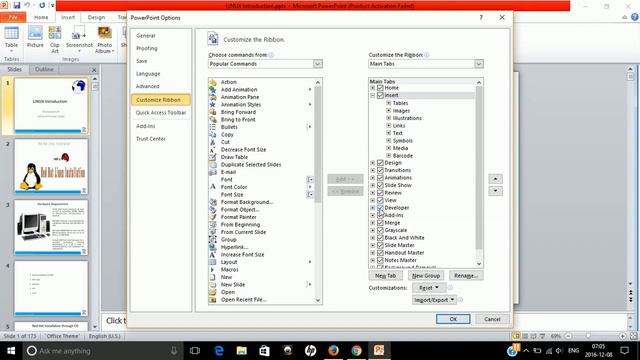
Task: Select the Action command icon
Action: click(213, 82)
